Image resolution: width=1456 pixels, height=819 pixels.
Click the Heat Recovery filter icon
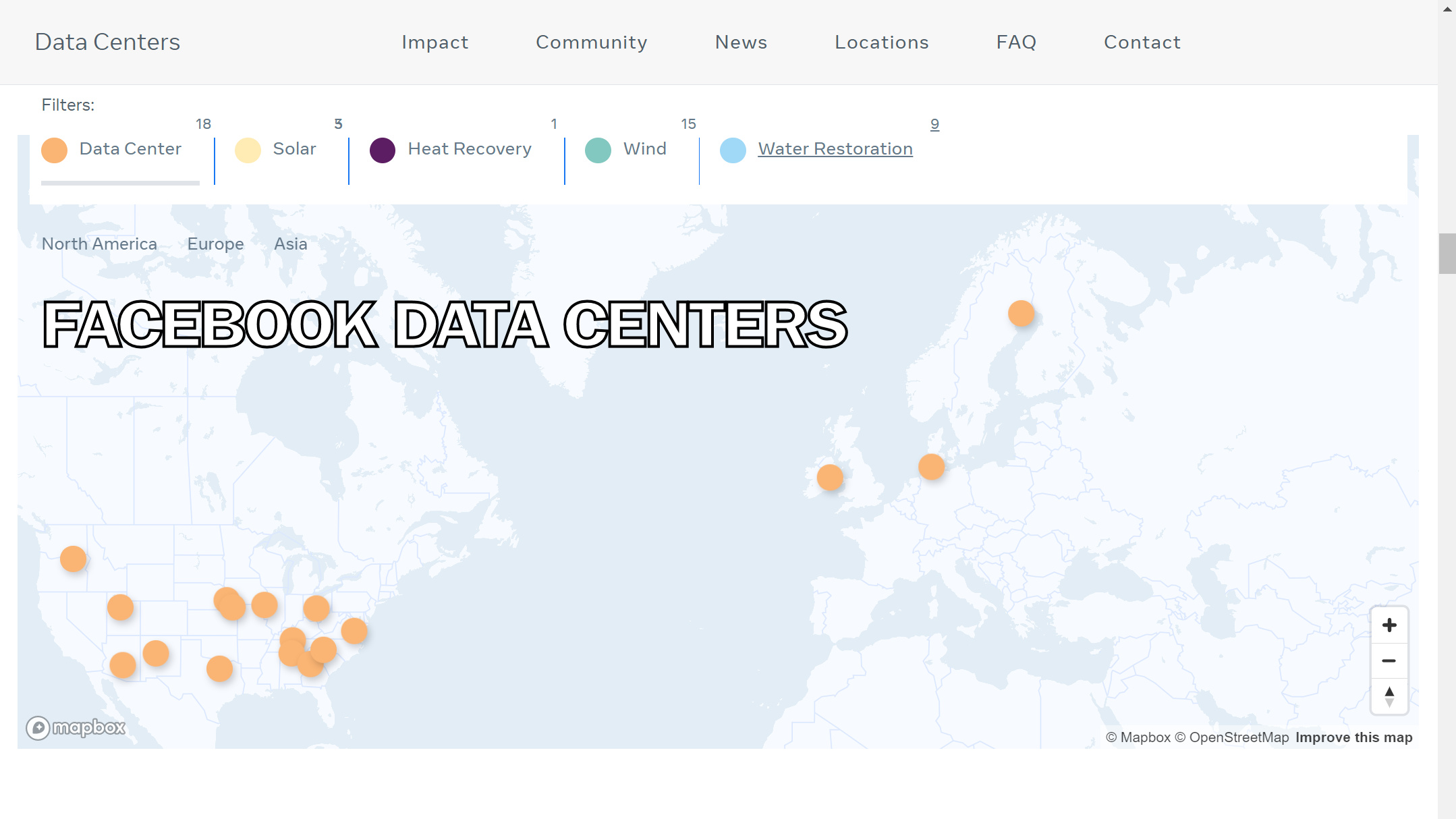click(384, 148)
